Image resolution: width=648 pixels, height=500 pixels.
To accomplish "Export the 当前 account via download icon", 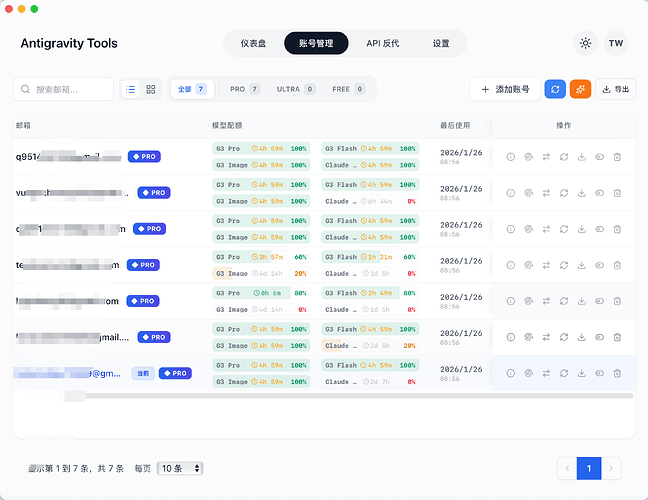I will tap(582, 373).
